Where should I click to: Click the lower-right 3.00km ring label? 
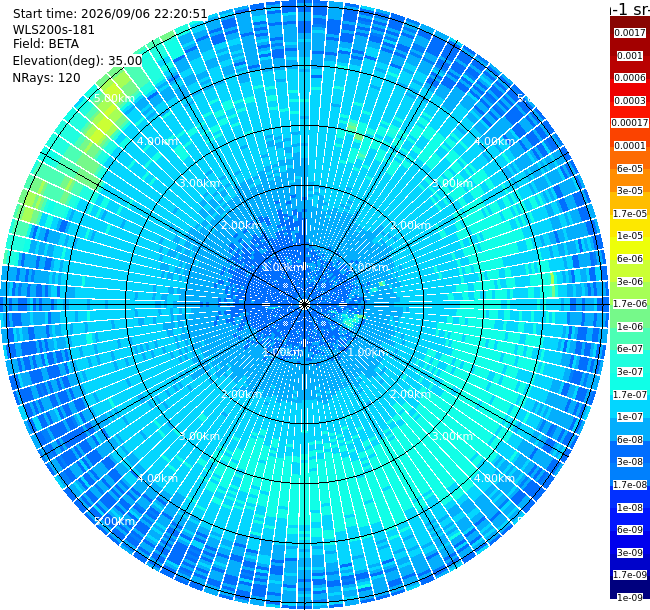tap(452, 436)
